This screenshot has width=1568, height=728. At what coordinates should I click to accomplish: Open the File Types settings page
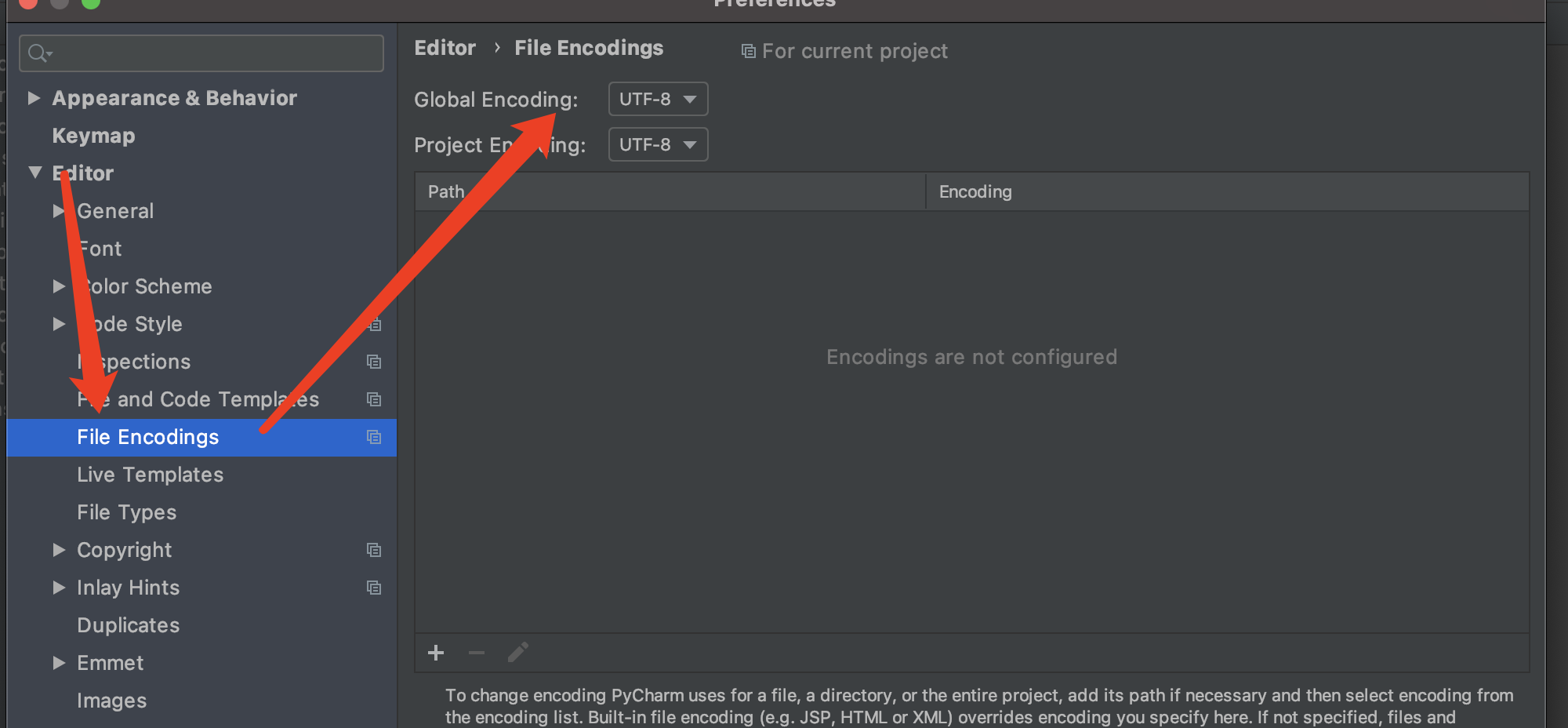[126, 512]
